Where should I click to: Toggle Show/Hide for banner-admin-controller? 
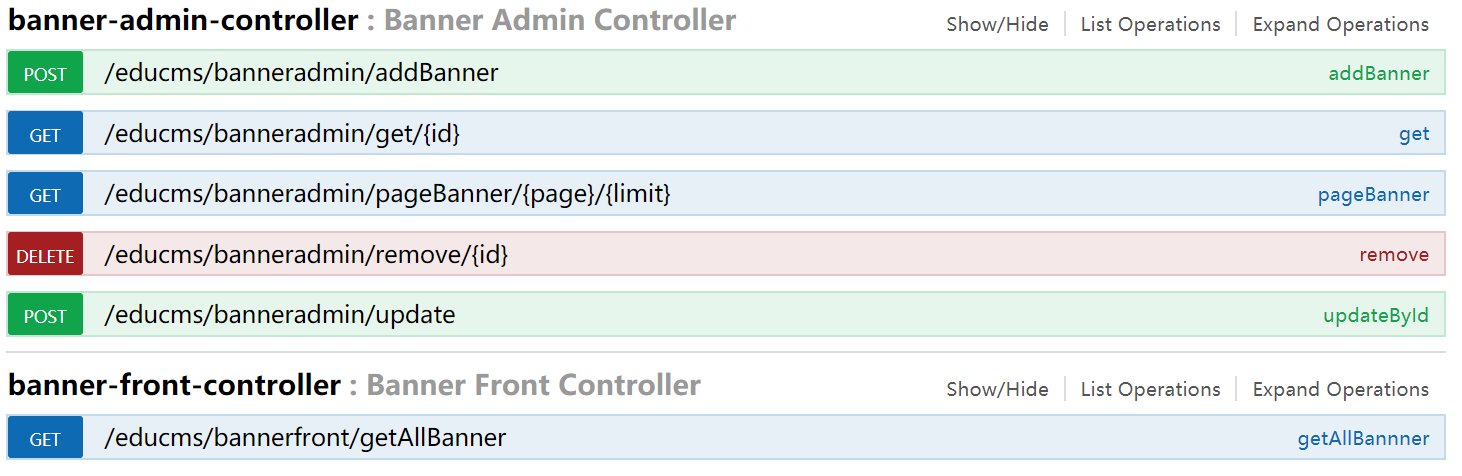pyautogui.click(x=997, y=24)
